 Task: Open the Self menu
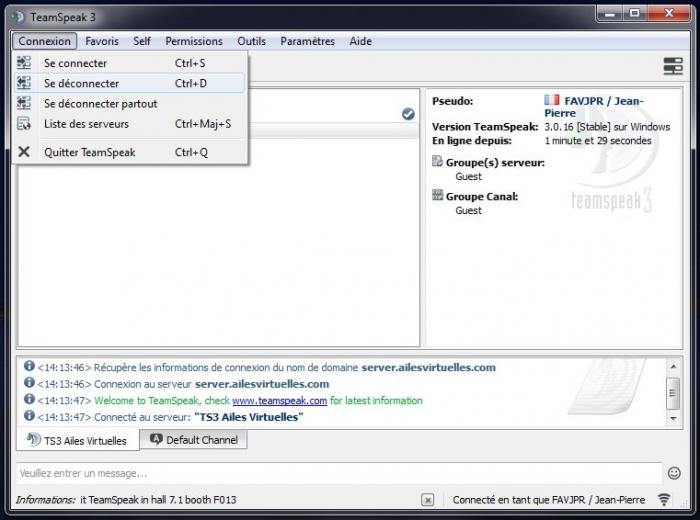(142, 41)
